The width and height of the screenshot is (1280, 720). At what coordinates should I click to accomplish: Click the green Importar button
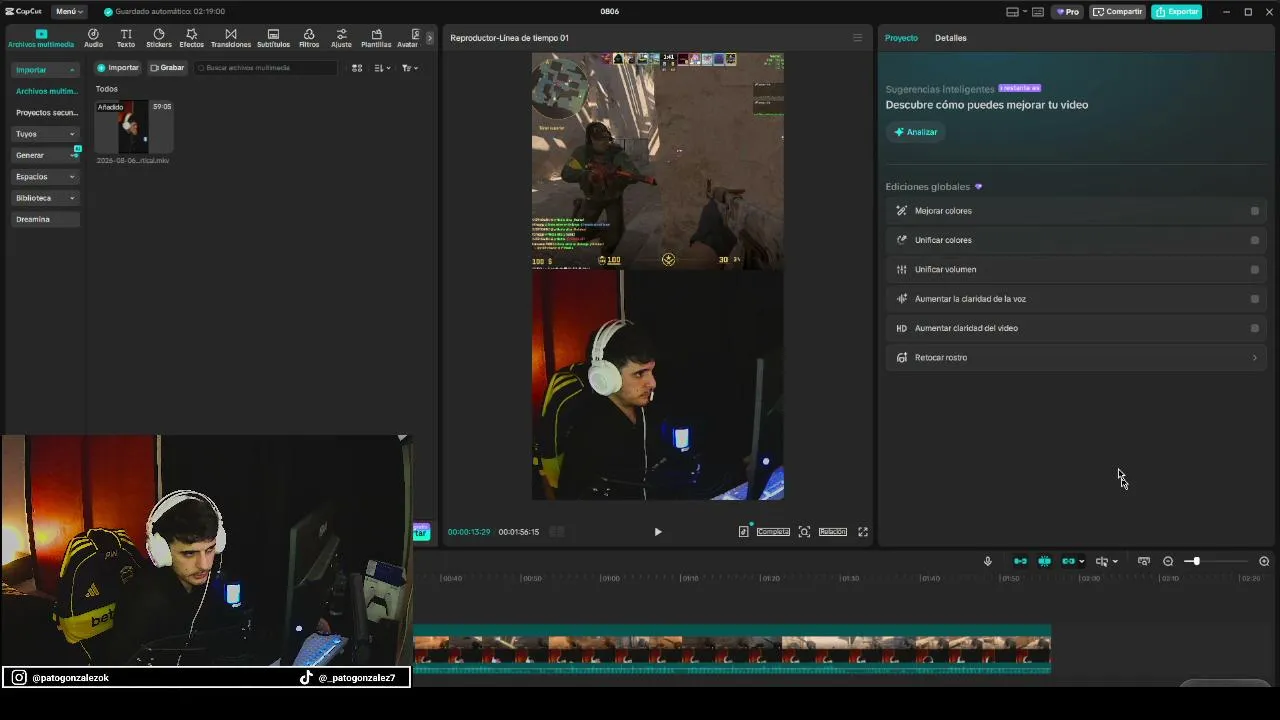(118, 68)
